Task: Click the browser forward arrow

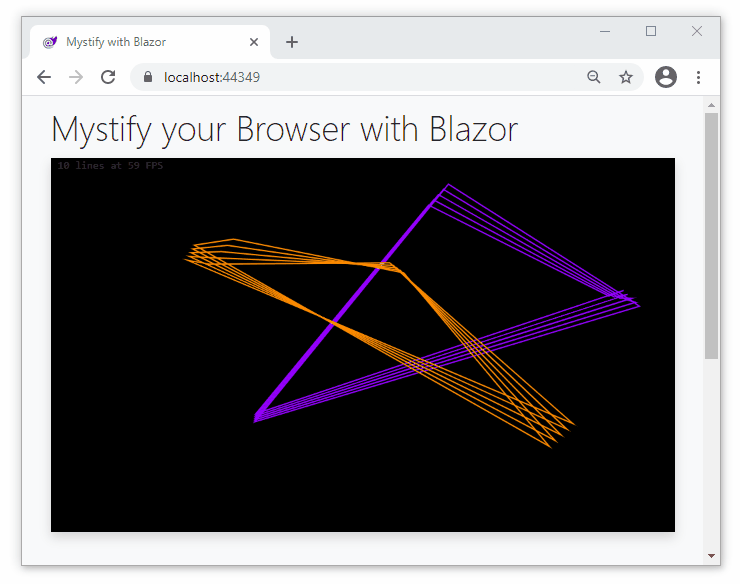Action: [76, 77]
